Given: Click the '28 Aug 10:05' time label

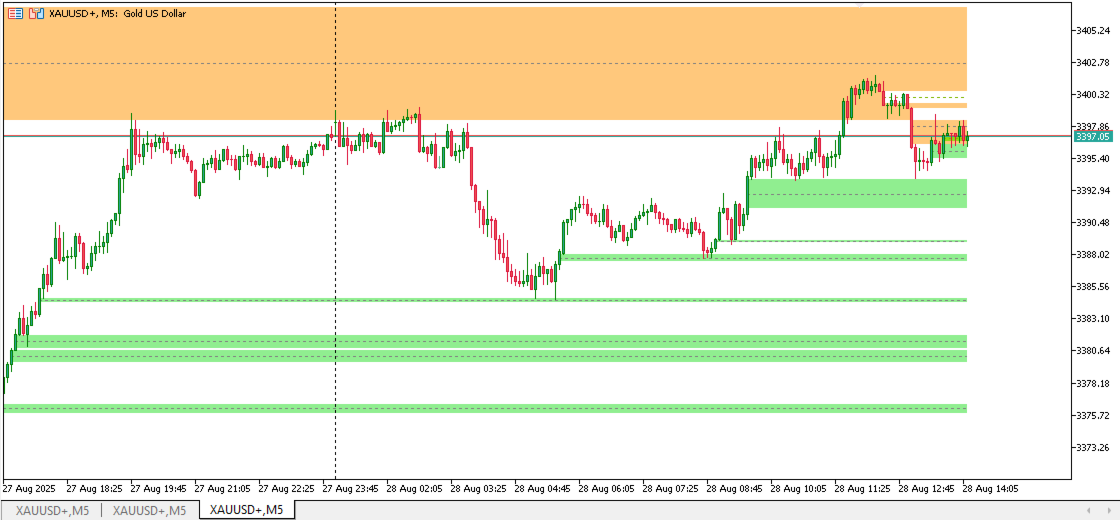Looking at the screenshot, I should coord(799,489).
